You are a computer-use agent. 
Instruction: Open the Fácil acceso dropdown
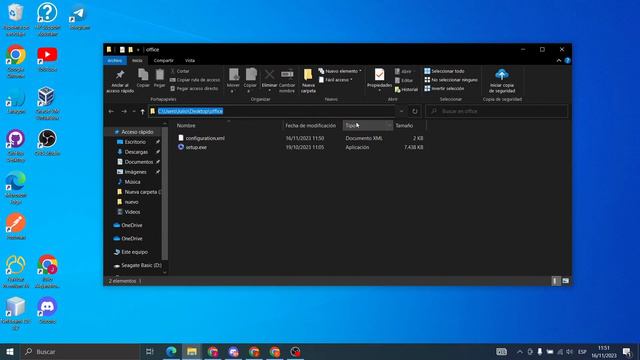point(336,80)
